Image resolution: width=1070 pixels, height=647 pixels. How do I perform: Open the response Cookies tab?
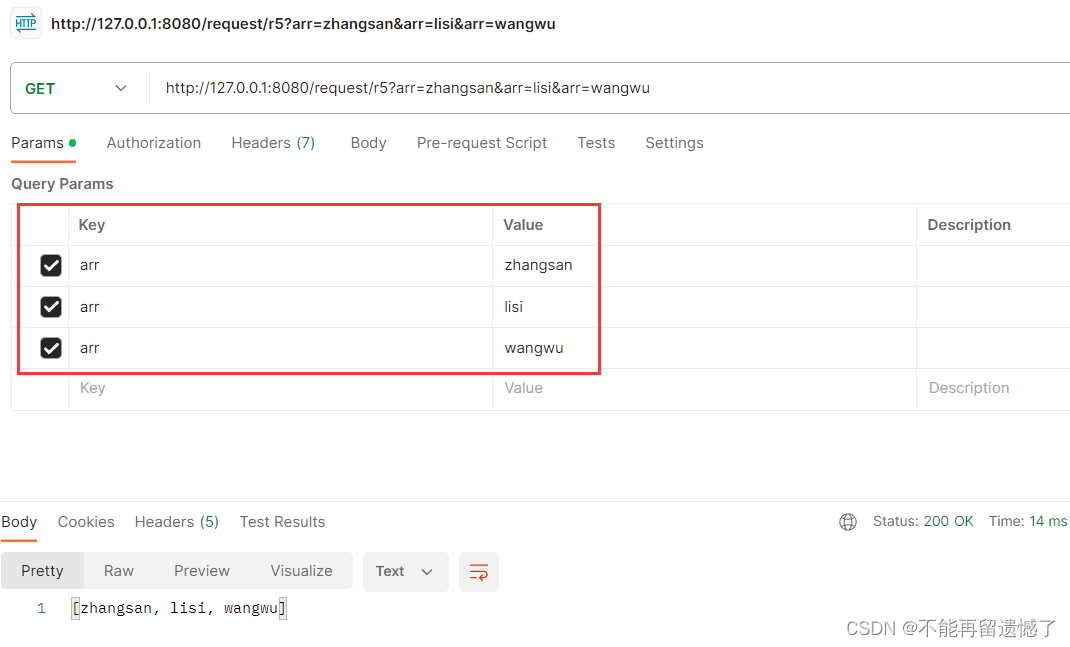[86, 522]
